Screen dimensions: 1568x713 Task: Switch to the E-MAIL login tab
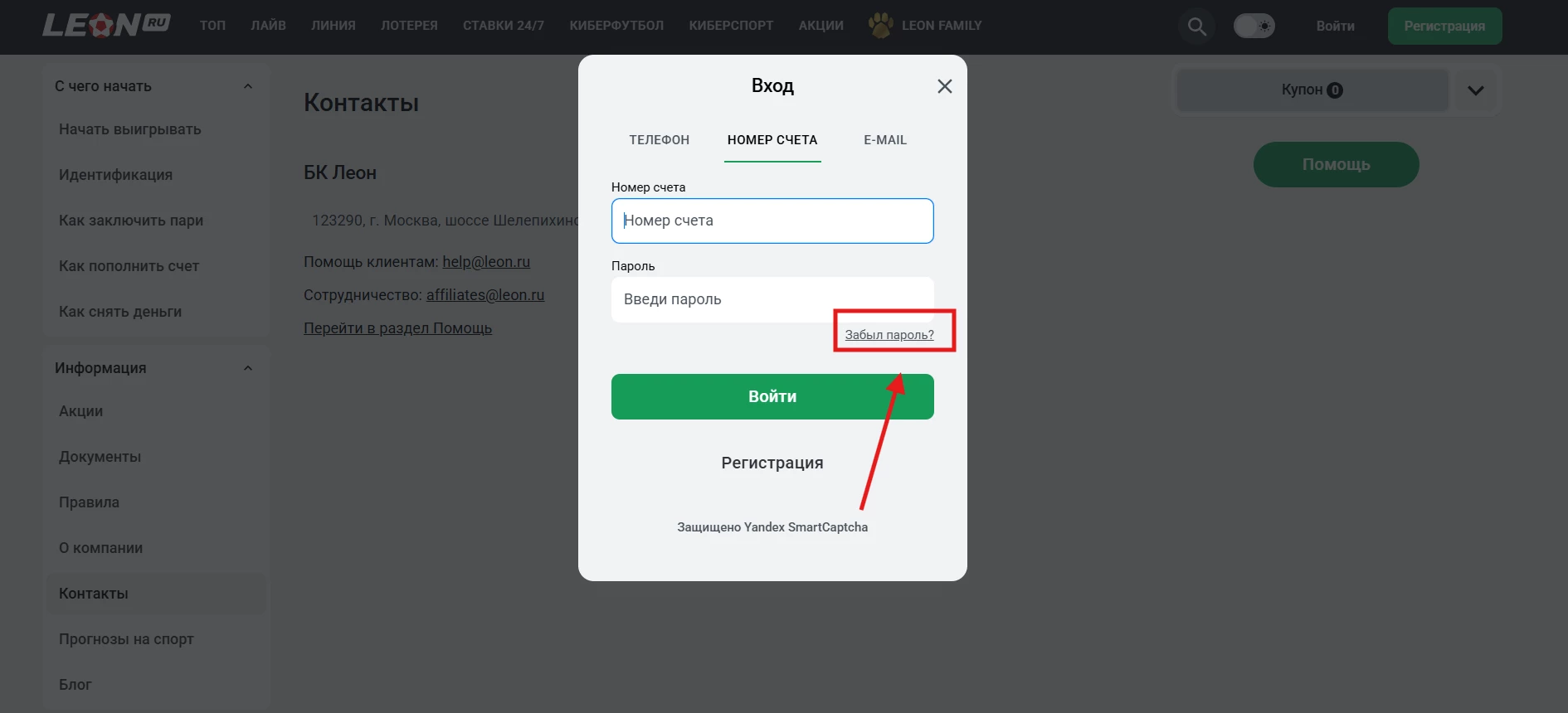[885, 140]
